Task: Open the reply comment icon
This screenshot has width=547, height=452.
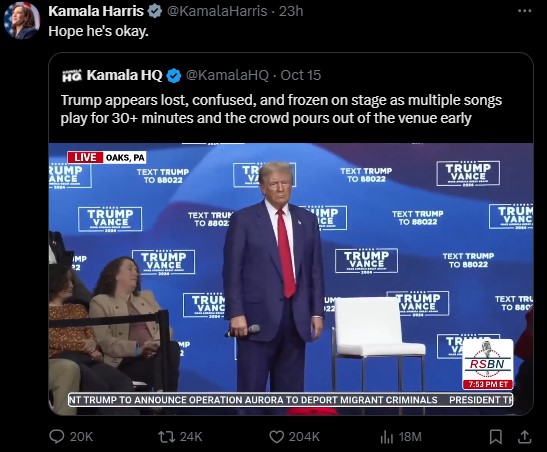Action: [57, 436]
